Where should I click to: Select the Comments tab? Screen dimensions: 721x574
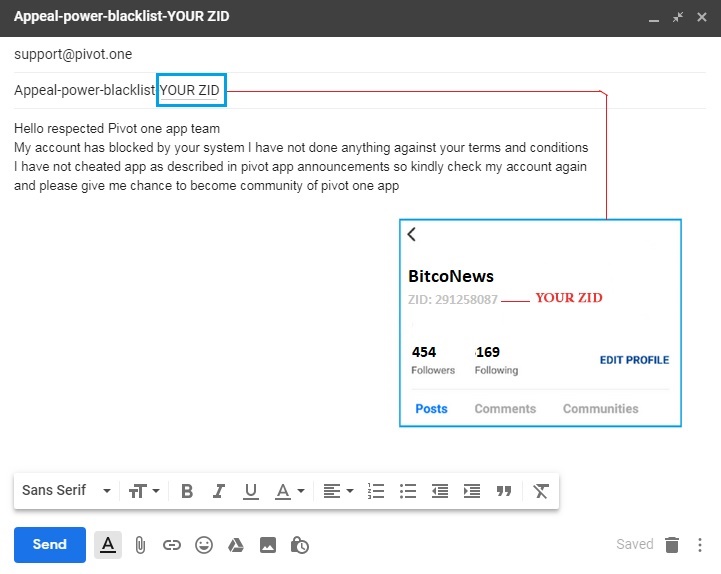coord(505,409)
